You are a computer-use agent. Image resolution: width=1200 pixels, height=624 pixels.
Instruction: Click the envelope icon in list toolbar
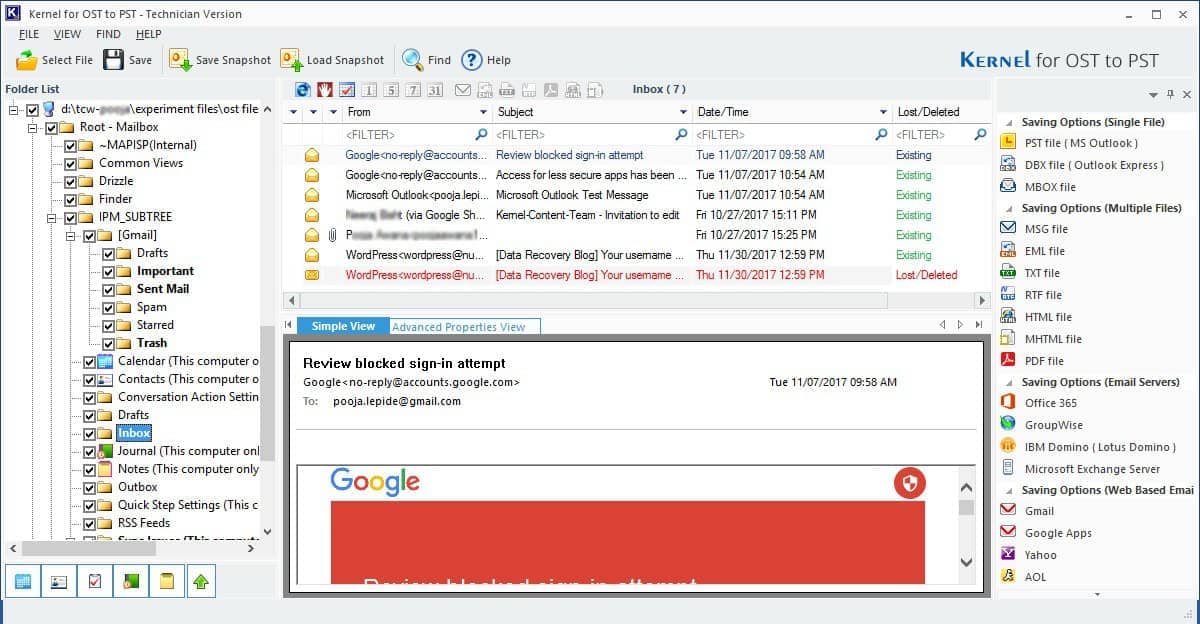pyautogui.click(x=462, y=90)
